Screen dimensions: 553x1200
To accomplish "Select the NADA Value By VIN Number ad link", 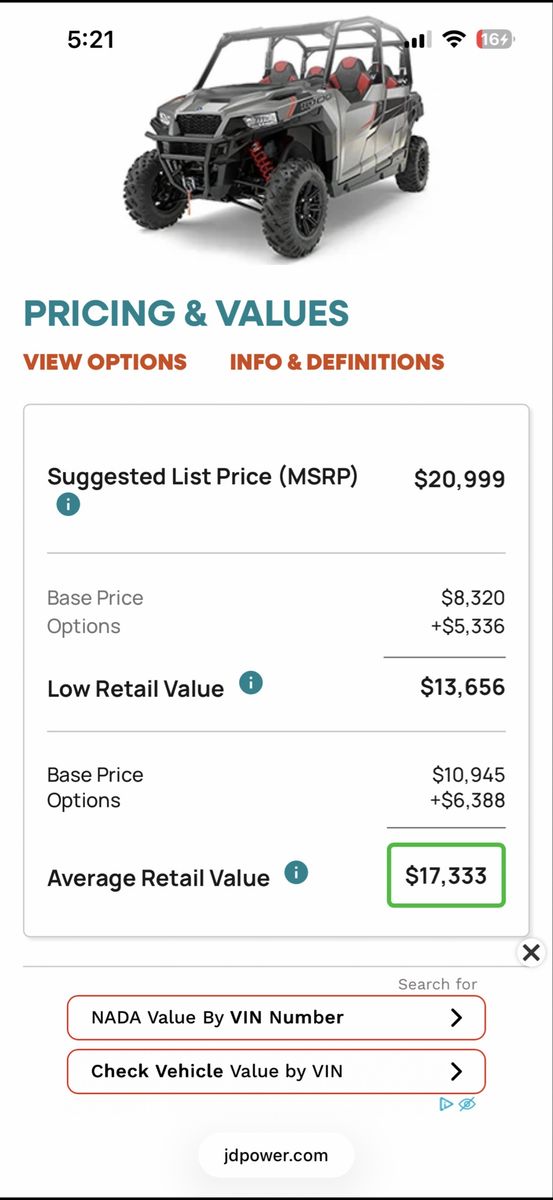I will (276, 1018).
